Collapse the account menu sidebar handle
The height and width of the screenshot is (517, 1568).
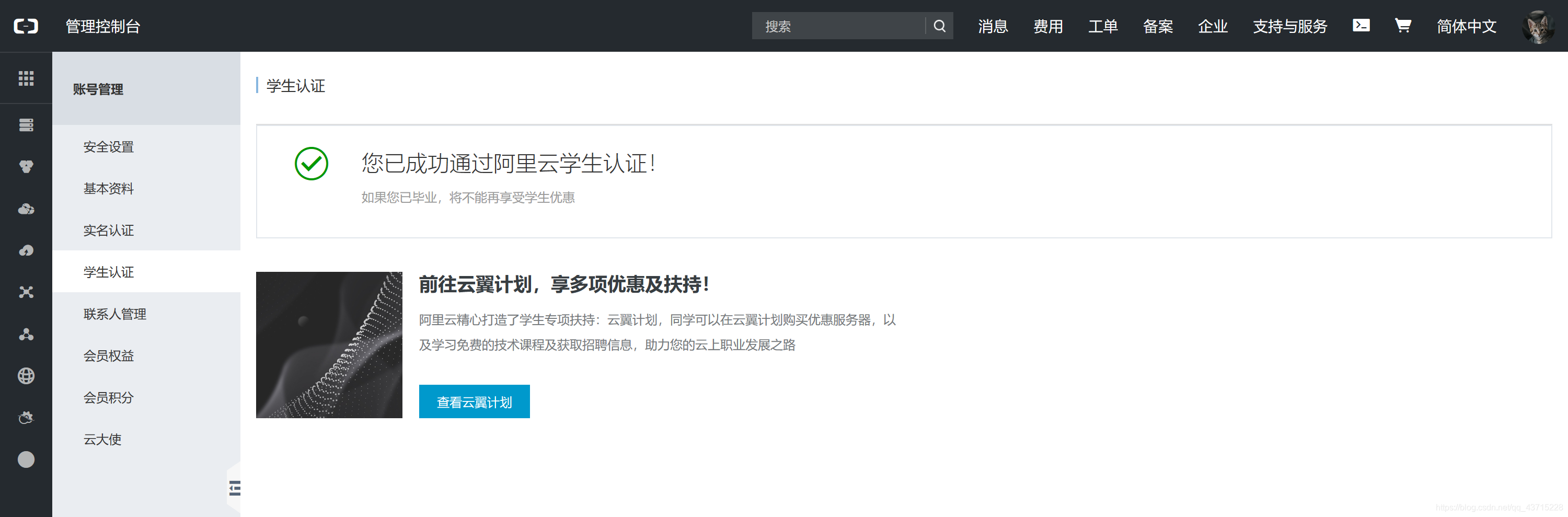(x=234, y=488)
